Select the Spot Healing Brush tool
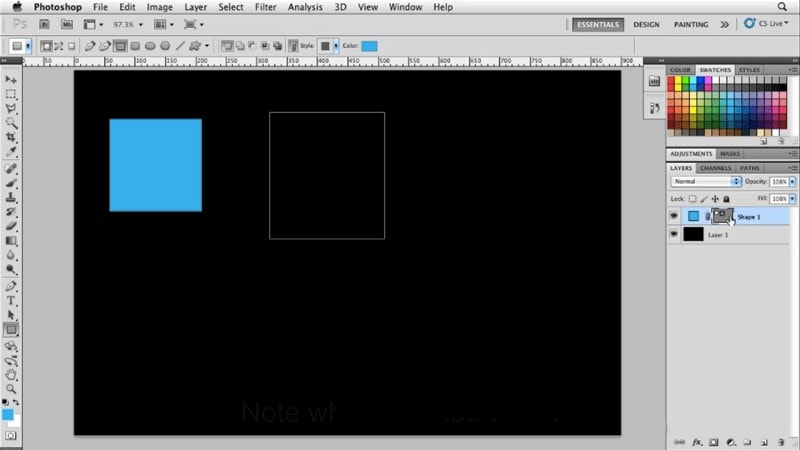The height and width of the screenshot is (450, 800). click(11, 168)
